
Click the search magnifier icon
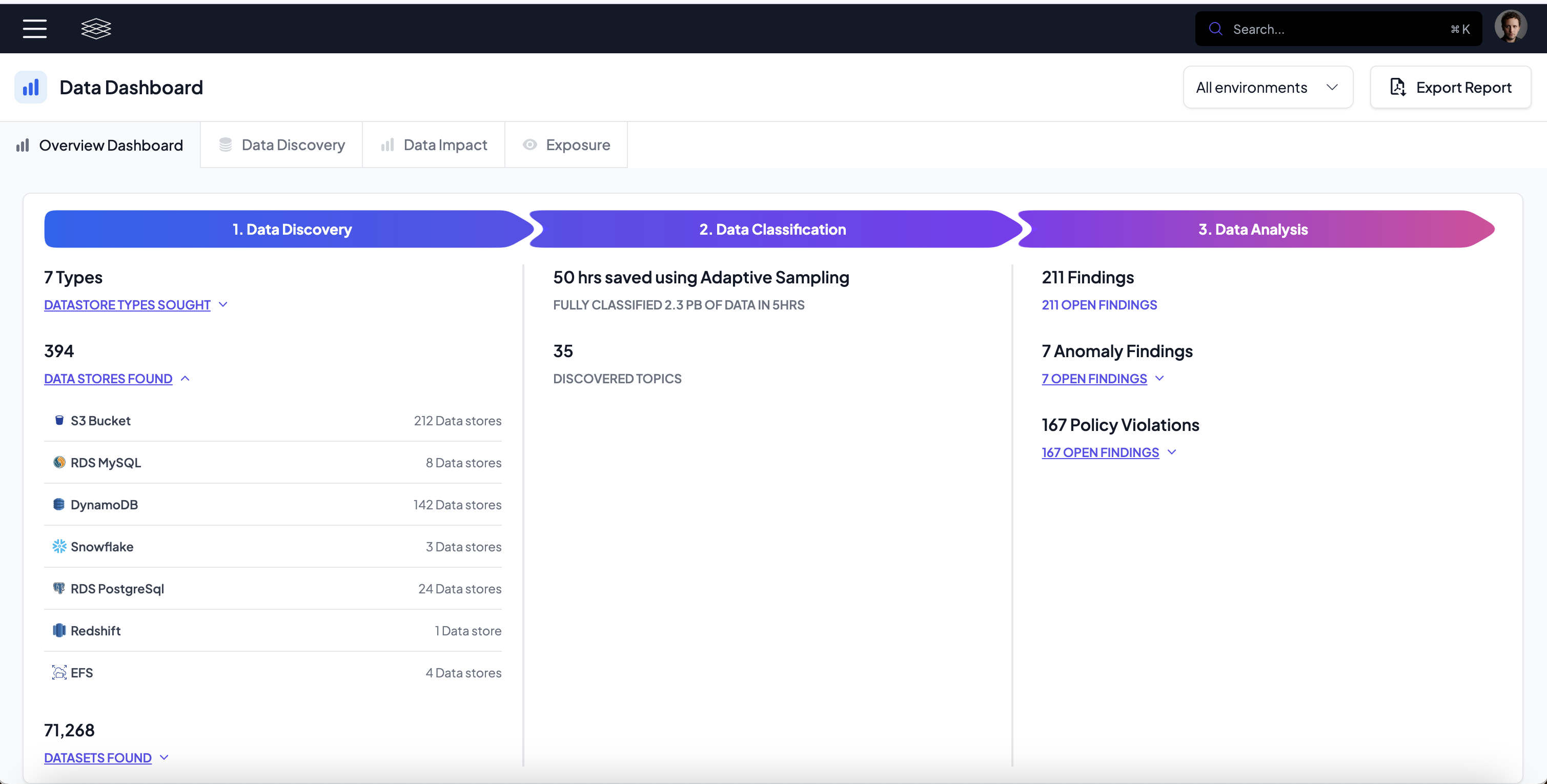pyautogui.click(x=1215, y=29)
